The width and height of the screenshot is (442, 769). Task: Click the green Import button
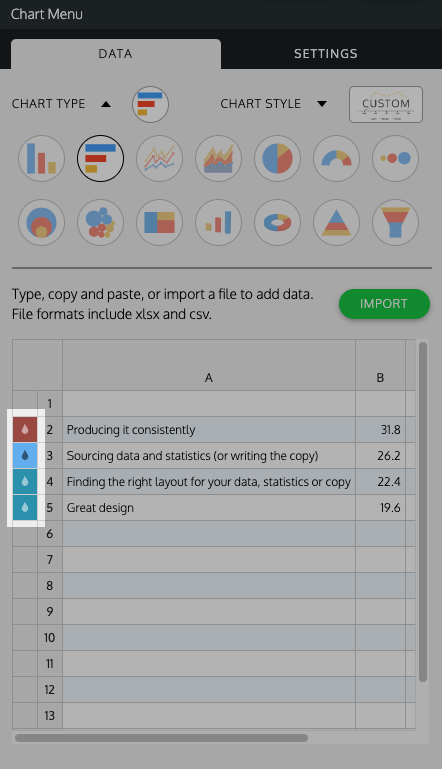tap(385, 304)
